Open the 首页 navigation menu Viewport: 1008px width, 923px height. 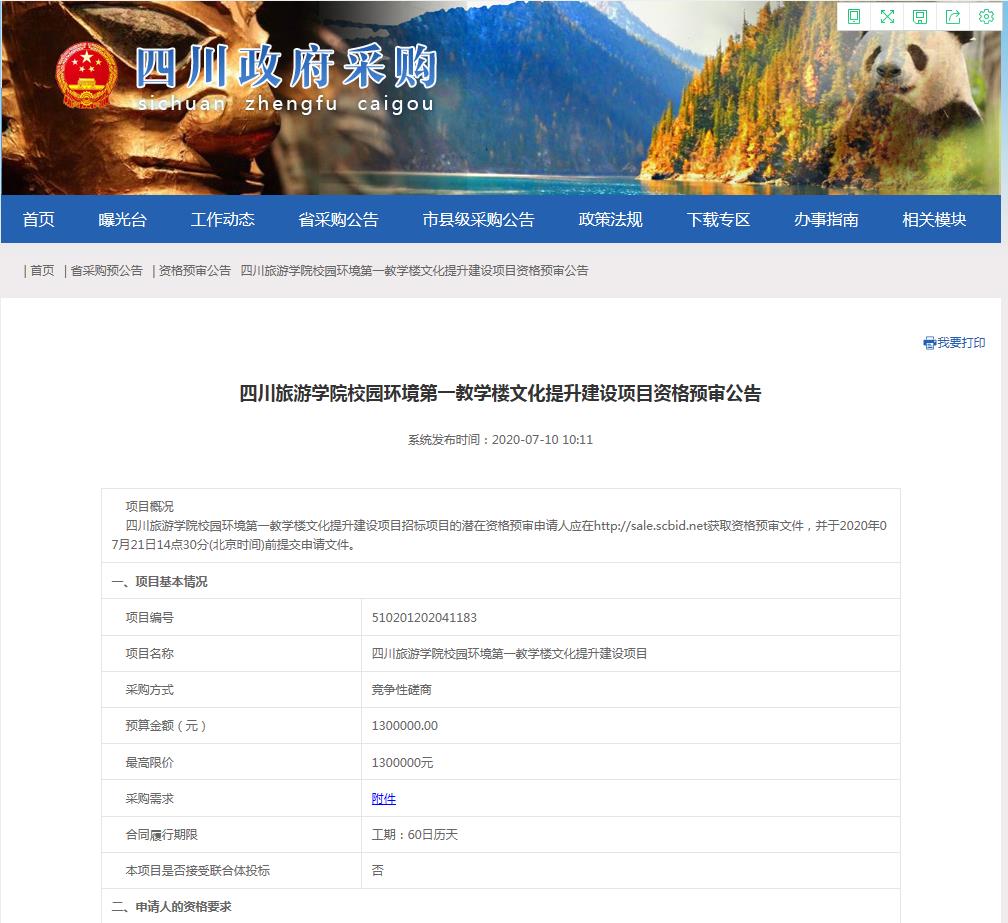(x=39, y=220)
